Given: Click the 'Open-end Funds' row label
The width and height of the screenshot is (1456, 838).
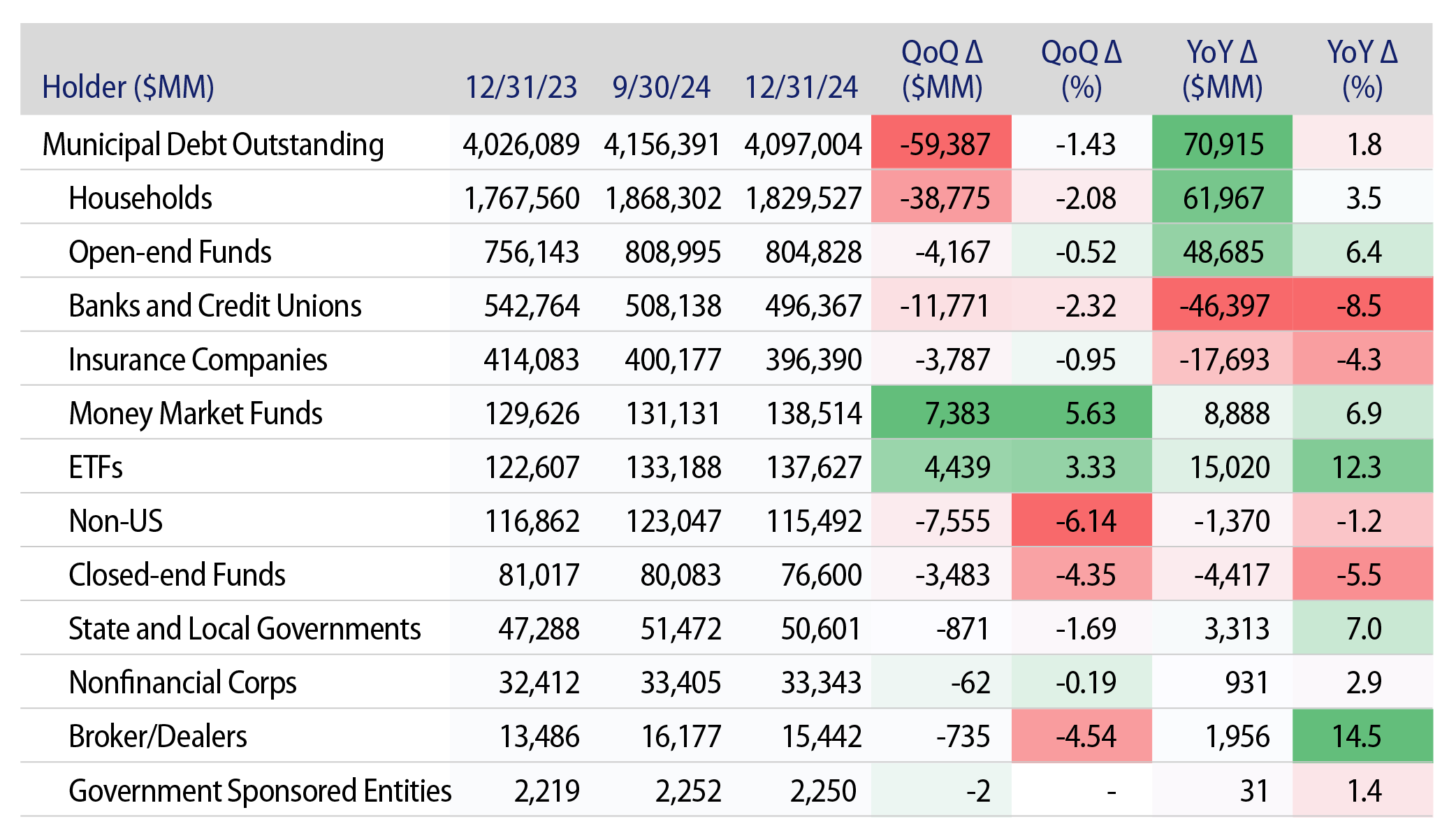Looking at the screenshot, I should point(170,252).
